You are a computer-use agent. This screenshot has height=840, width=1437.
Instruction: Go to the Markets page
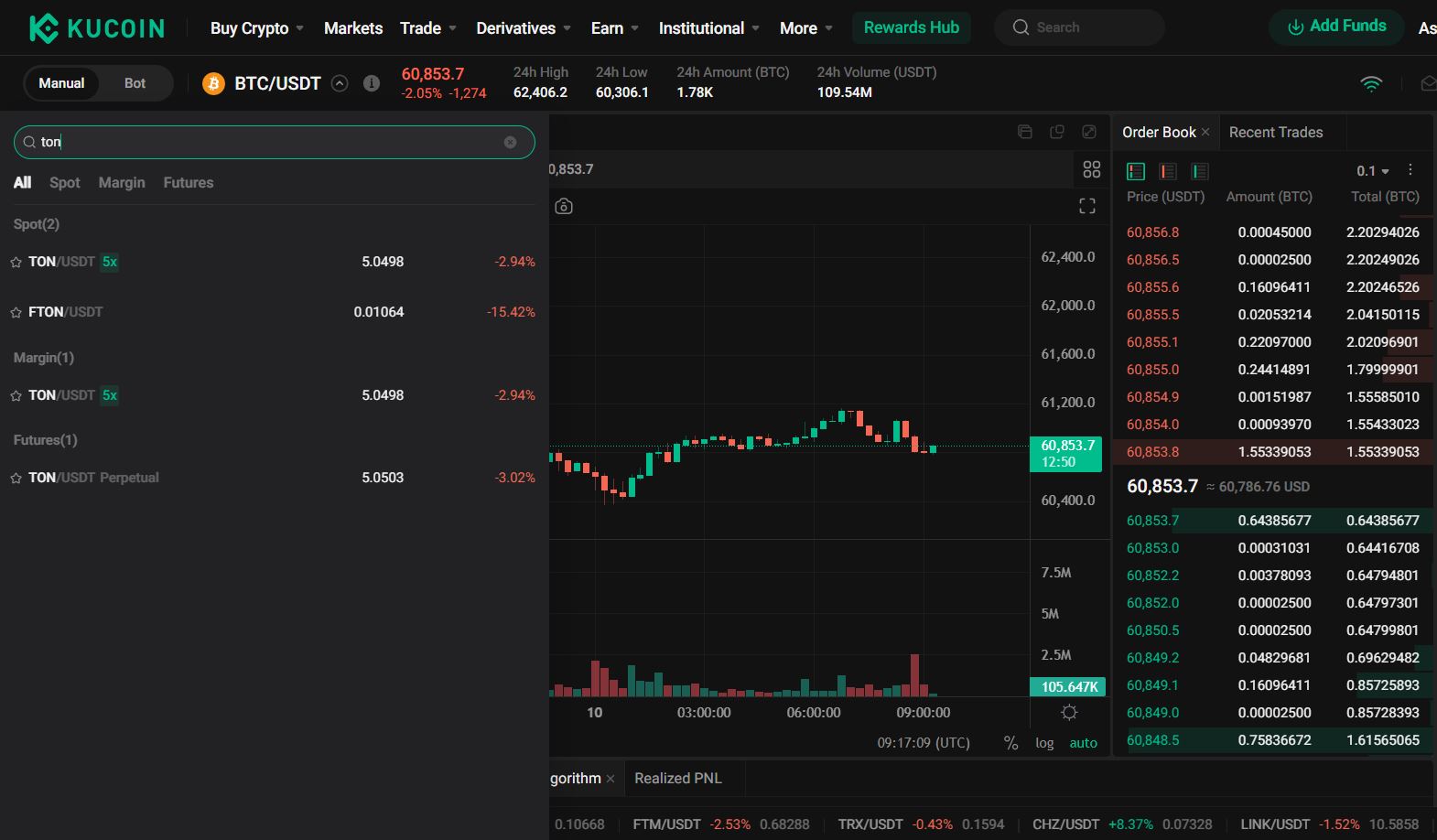353,28
